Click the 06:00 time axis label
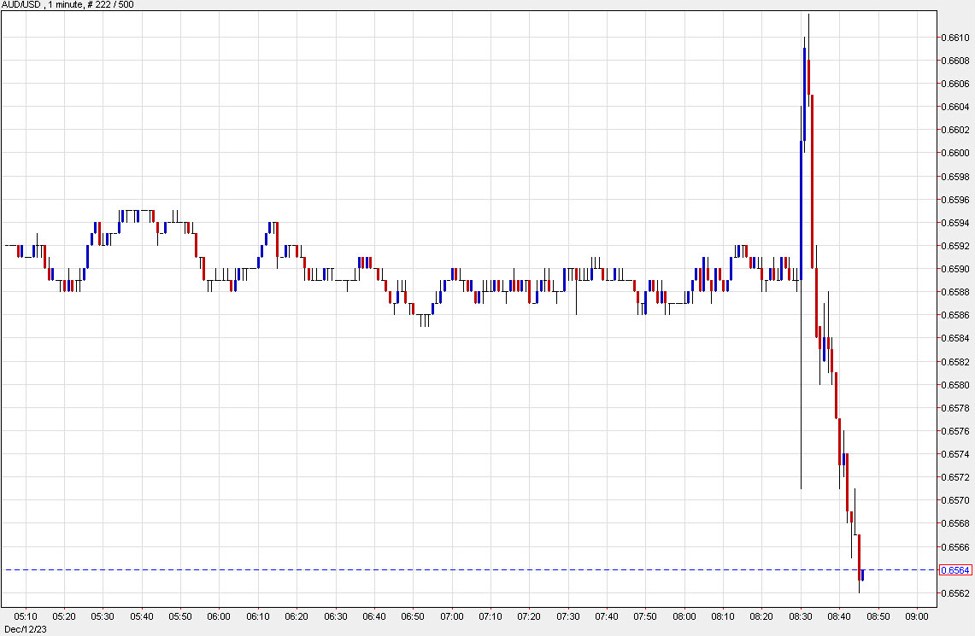The height and width of the screenshot is (636, 975). click(219, 616)
